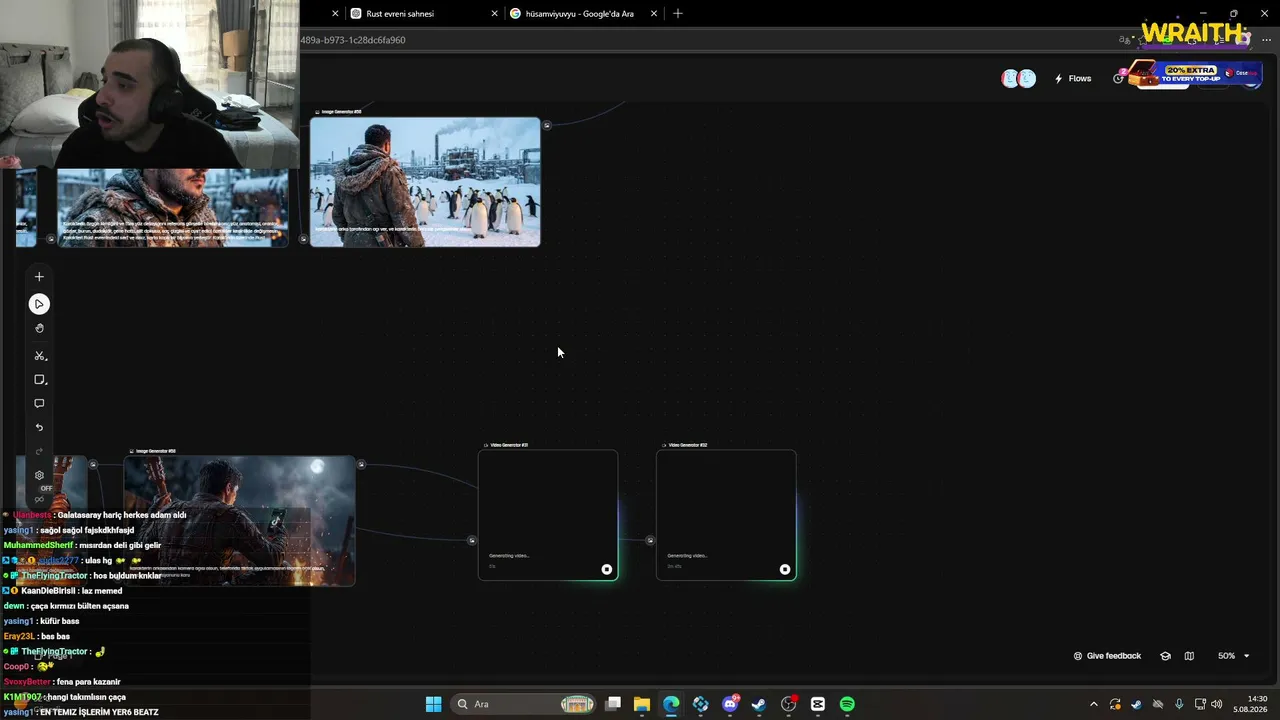Undo the last canvas action
The height and width of the screenshot is (720, 1280).
(39, 428)
